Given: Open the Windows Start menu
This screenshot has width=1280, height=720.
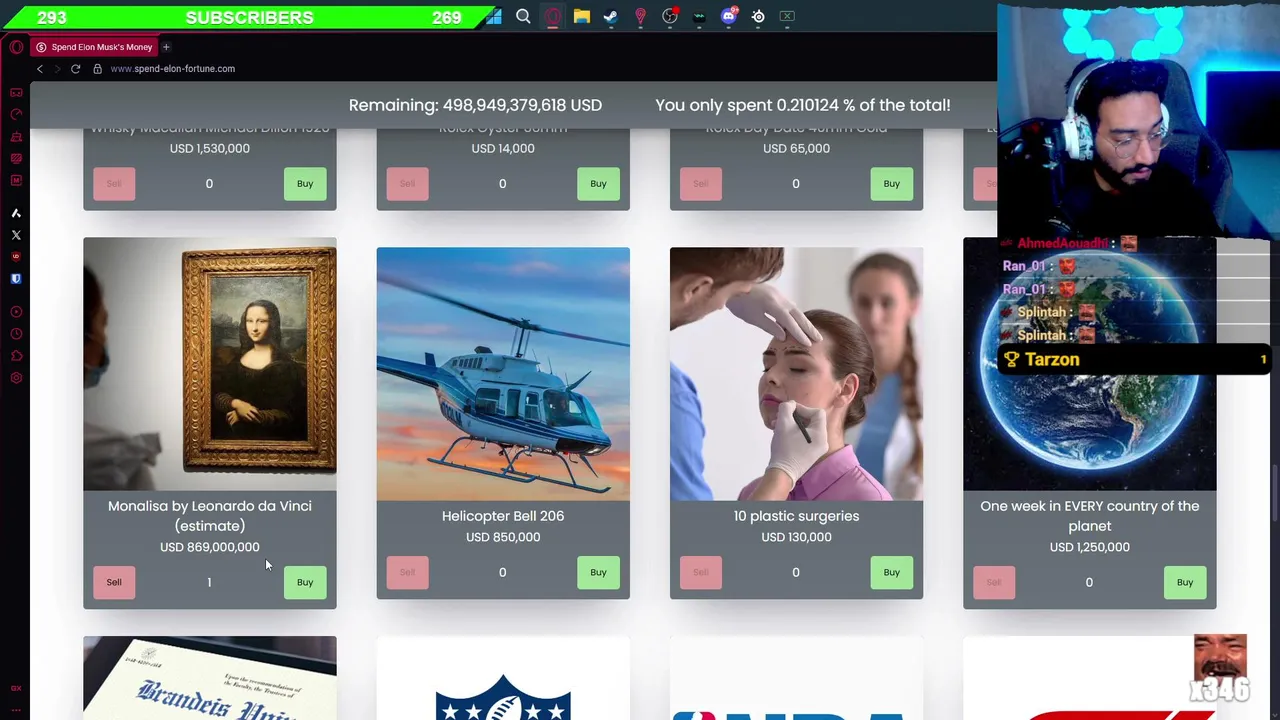Looking at the screenshot, I should coord(494,16).
